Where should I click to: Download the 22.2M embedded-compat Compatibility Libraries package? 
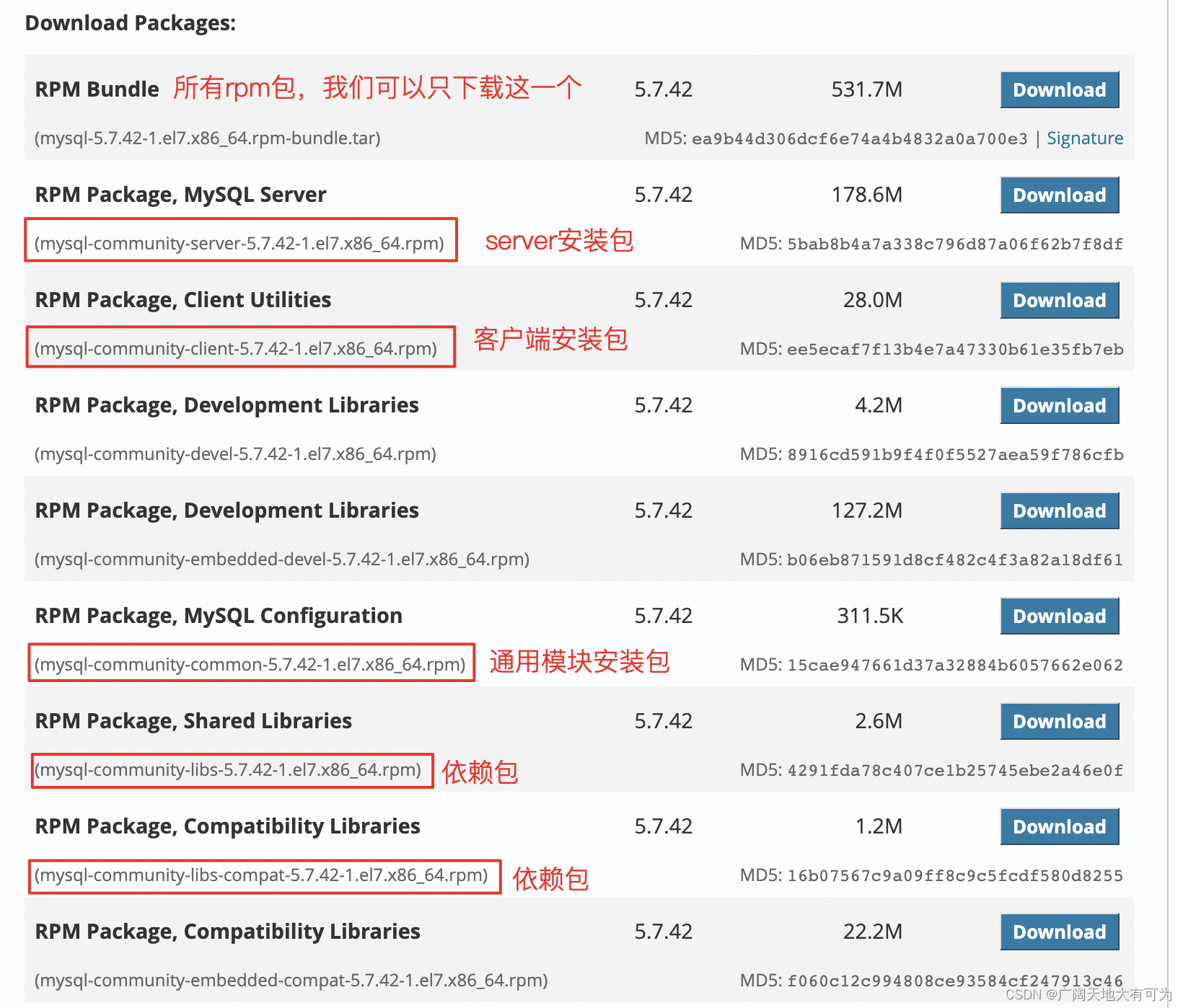pos(1059,932)
